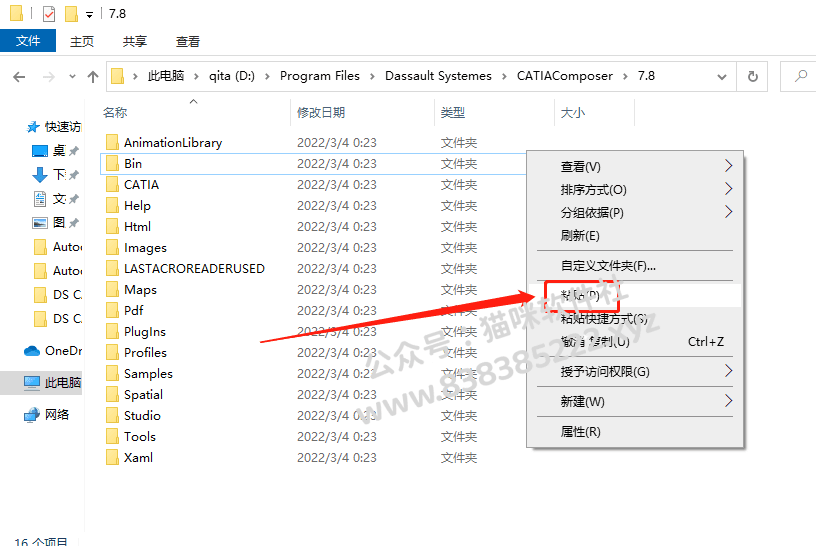Select the Html folder icon
Screen dimensions: 816x546
click(112, 226)
